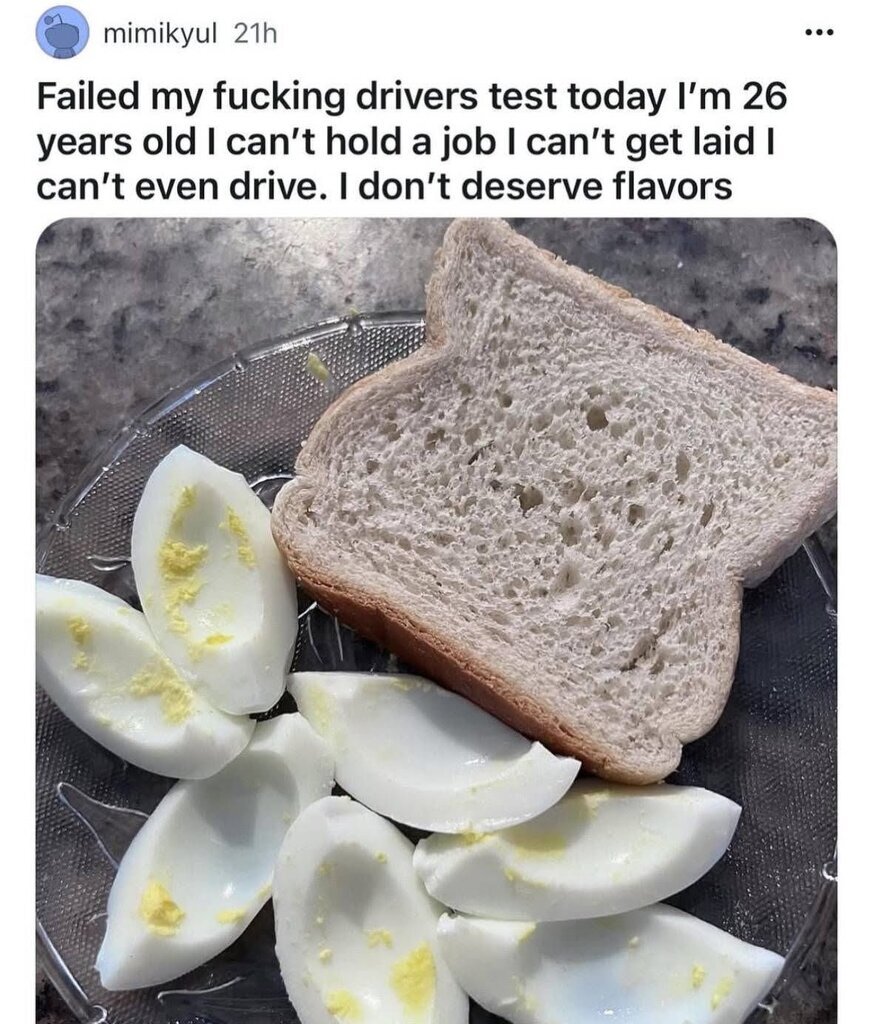Visit the mimikyul username profile
Screen dimensions: 873x1024
160,33
